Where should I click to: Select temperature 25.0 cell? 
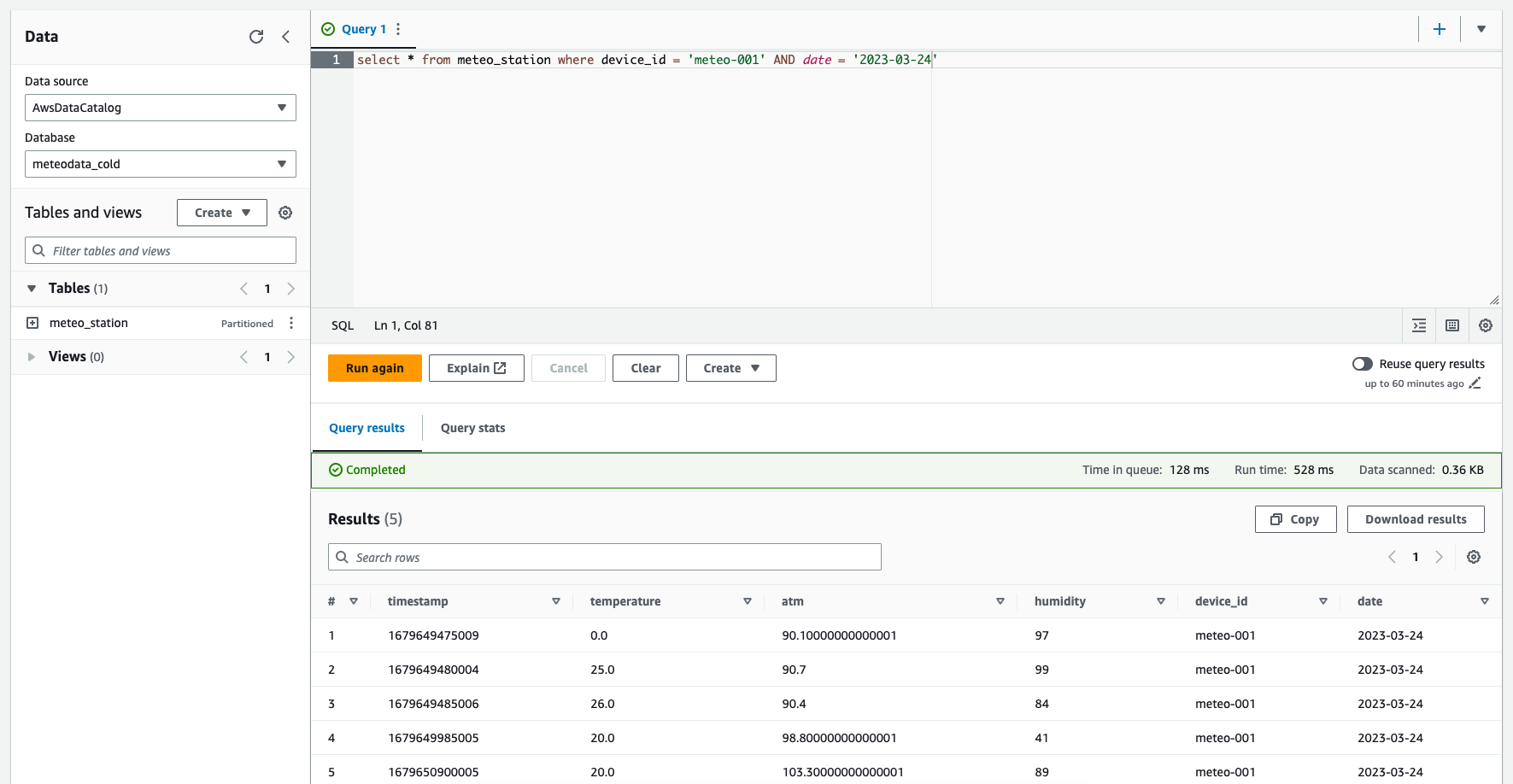point(602,670)
